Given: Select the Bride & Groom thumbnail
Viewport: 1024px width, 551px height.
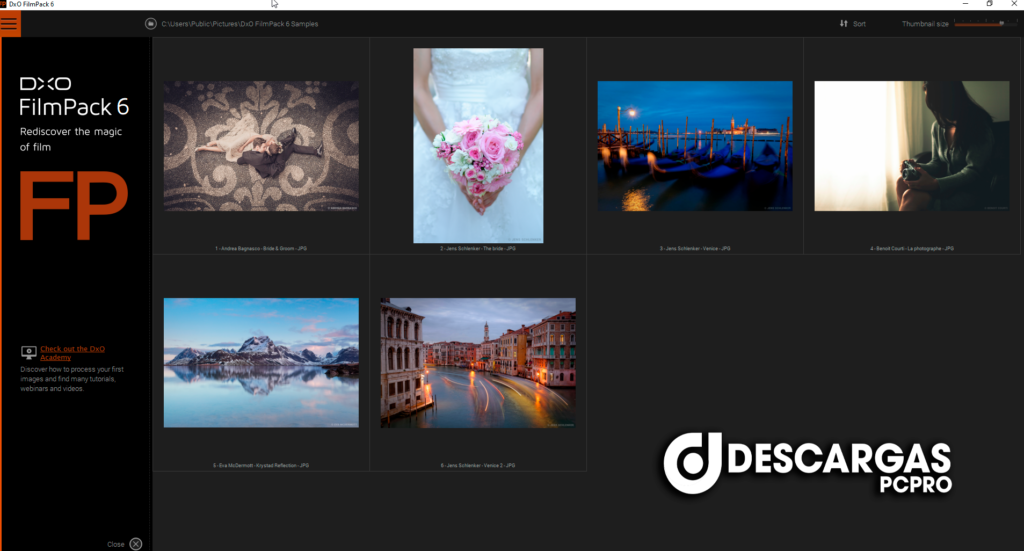Looking at the screenshot, I should (x=261, y=146).
